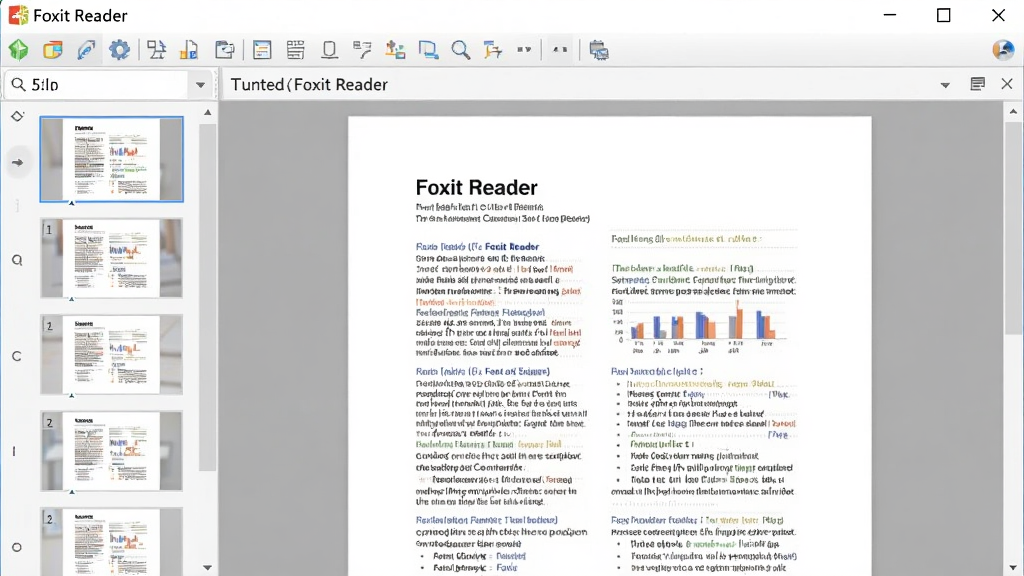Screen dimensions: 1024x576
Task: Click the comment flag icon in toolbar
Action: [x=362, y=50]
